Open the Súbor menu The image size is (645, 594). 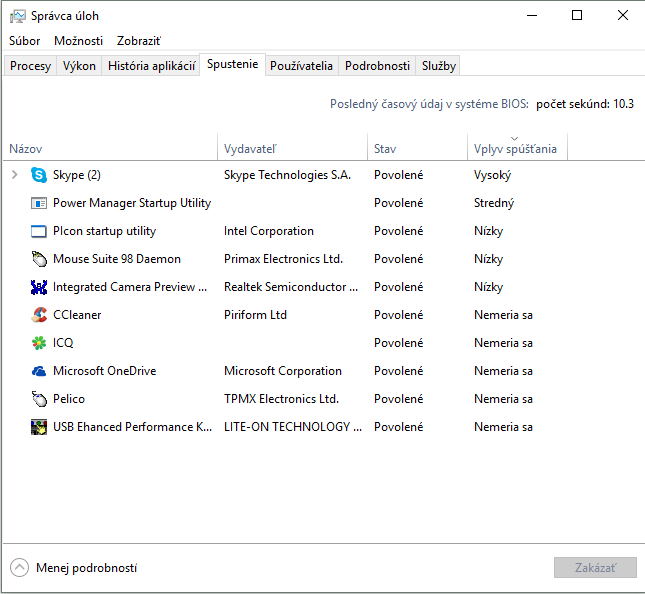pos(25,41)
